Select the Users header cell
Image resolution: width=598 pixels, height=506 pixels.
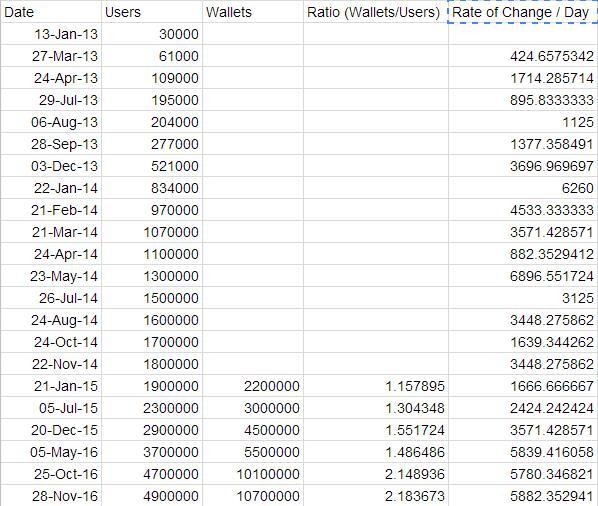[152, 12]
